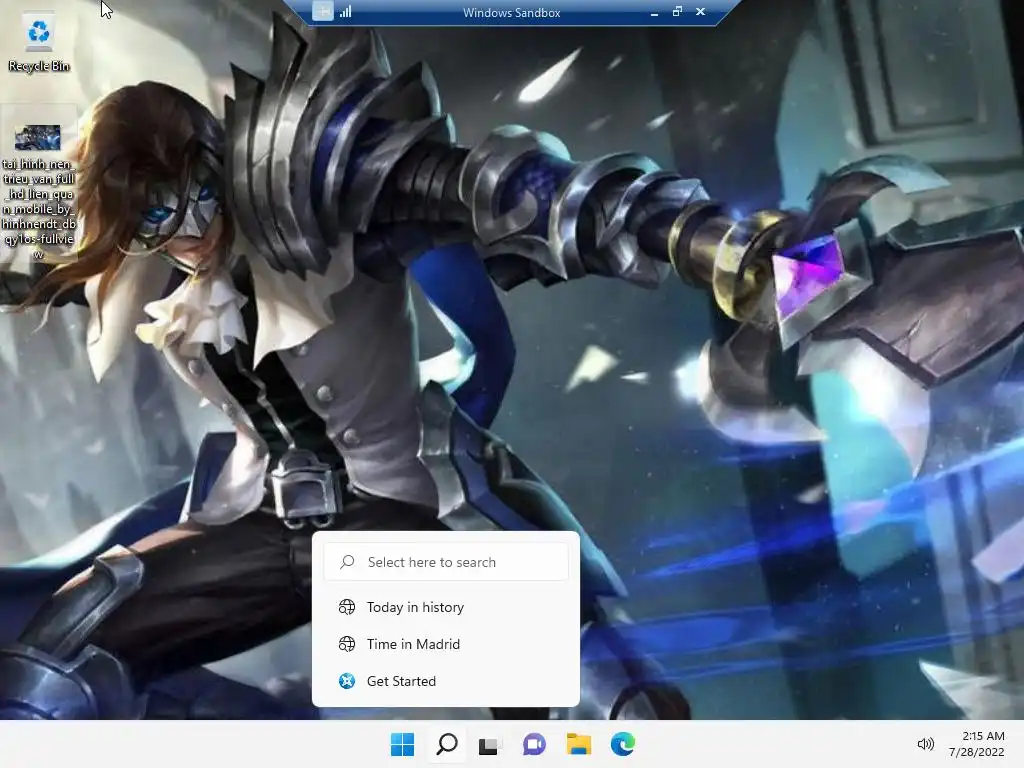Image resolution: width=1024 pixels, height=768 pixels.
Task: Click the Select here to search field
Action: pos(446,562)
